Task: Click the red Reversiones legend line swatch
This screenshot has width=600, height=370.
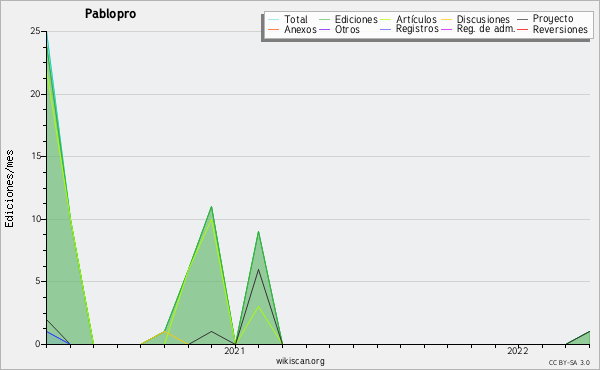Action: (x=522, y=29)
